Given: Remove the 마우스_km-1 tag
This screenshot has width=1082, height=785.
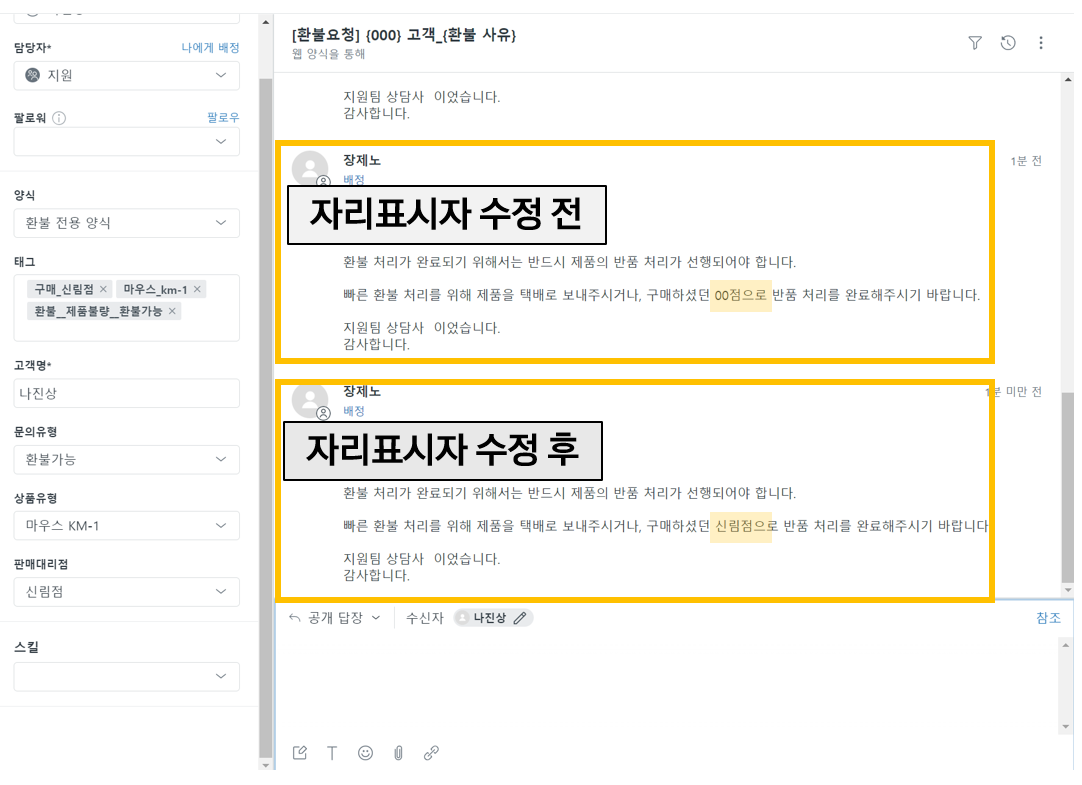Looking at the screenshot, I should pos(197,289).
